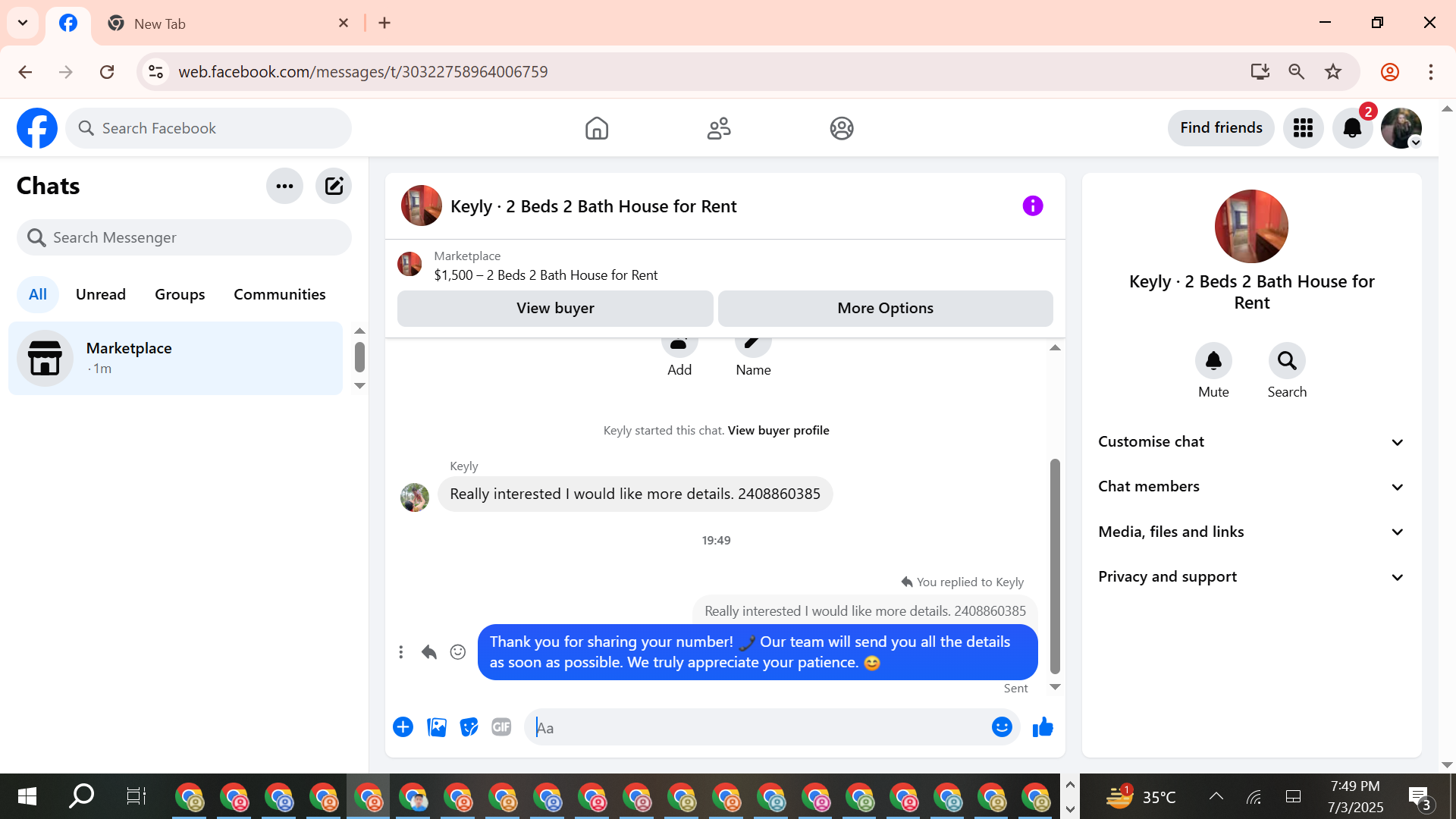
Task: Mute this conversation with the bell button
Action: pos(1213,361)
